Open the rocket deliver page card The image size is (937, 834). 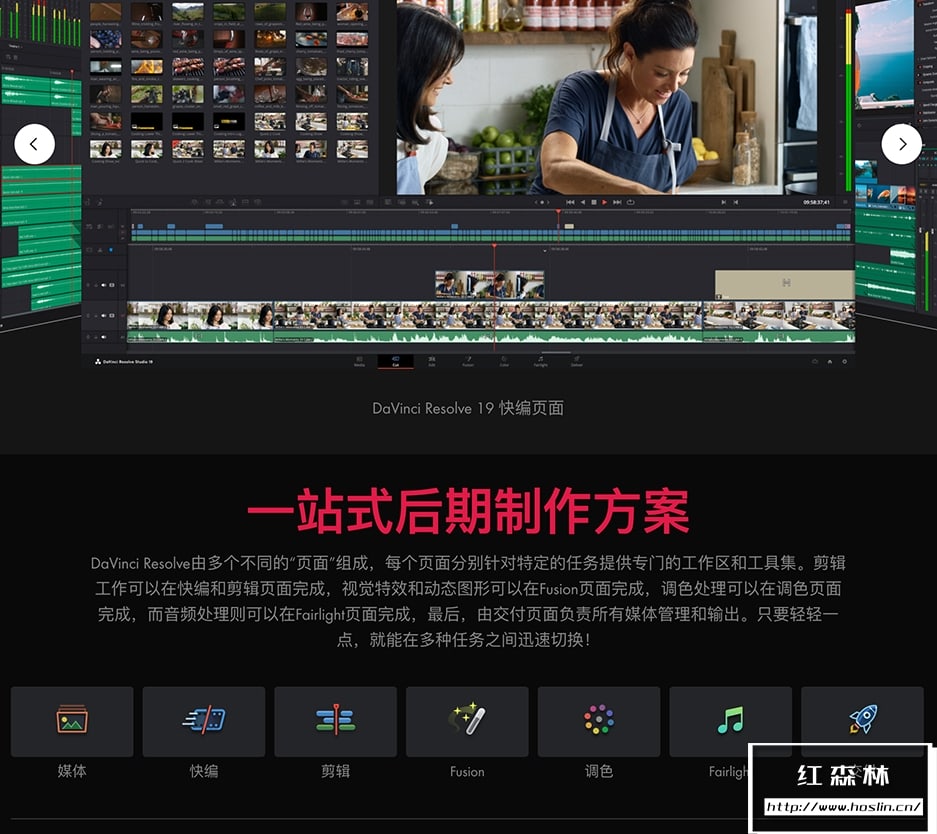pos(862,722)
